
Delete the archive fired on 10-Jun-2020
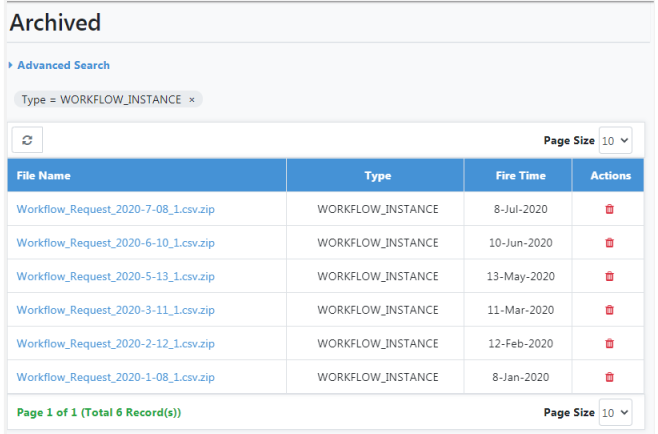[x=610, y=243]
